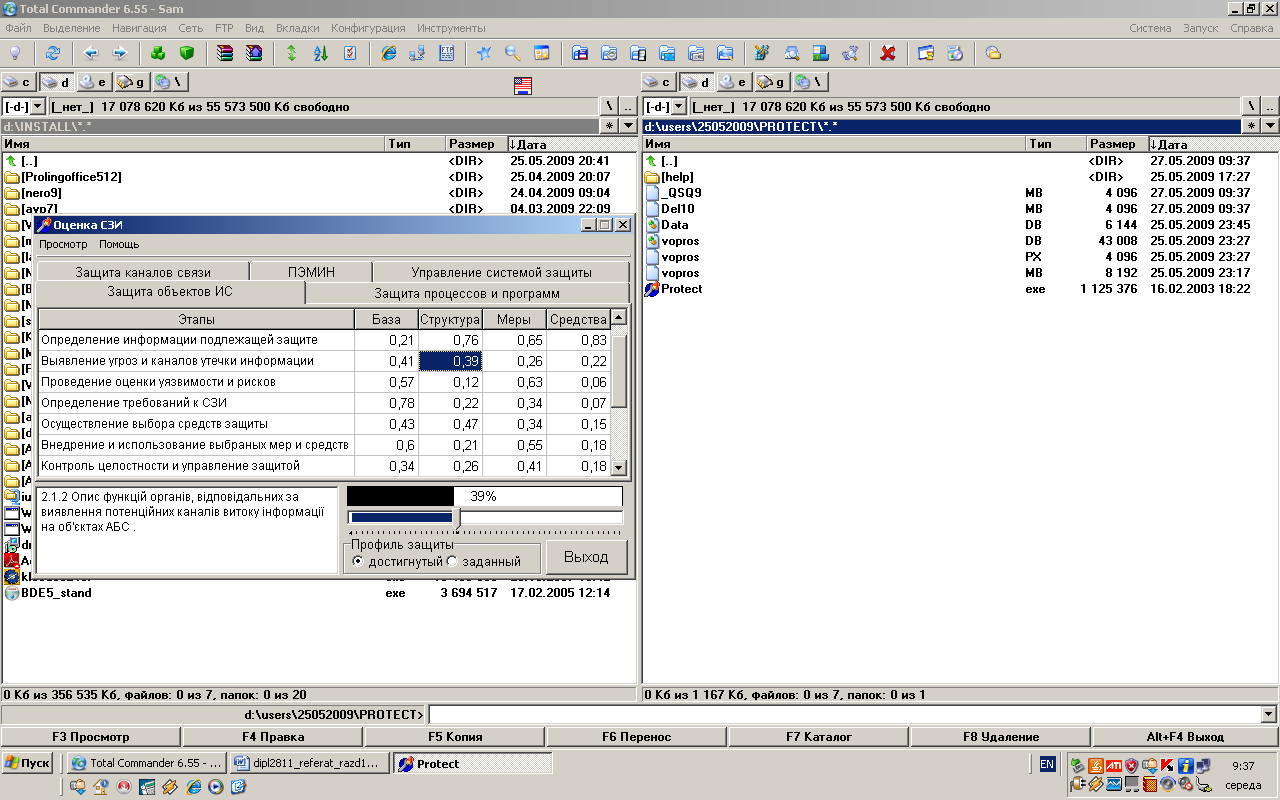Screen dimensions: 1280x800
Task: Click the slider thumb under the progress bar
Action: [458, 518]
